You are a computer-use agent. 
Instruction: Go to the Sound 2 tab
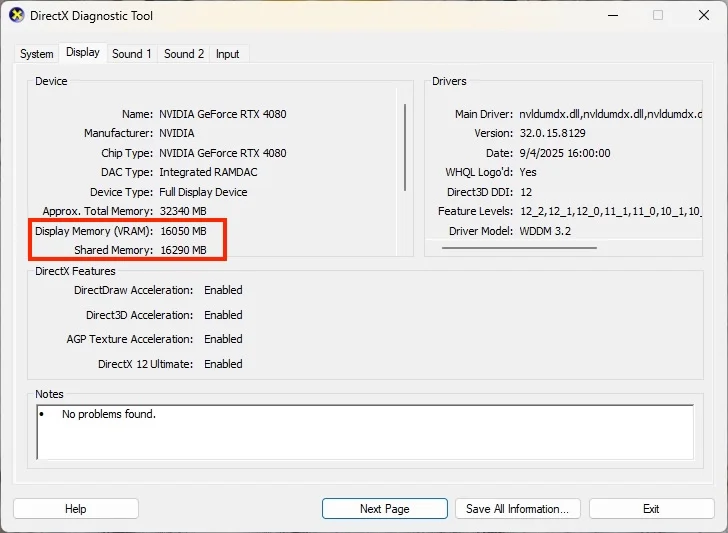(x=184, y=54)
